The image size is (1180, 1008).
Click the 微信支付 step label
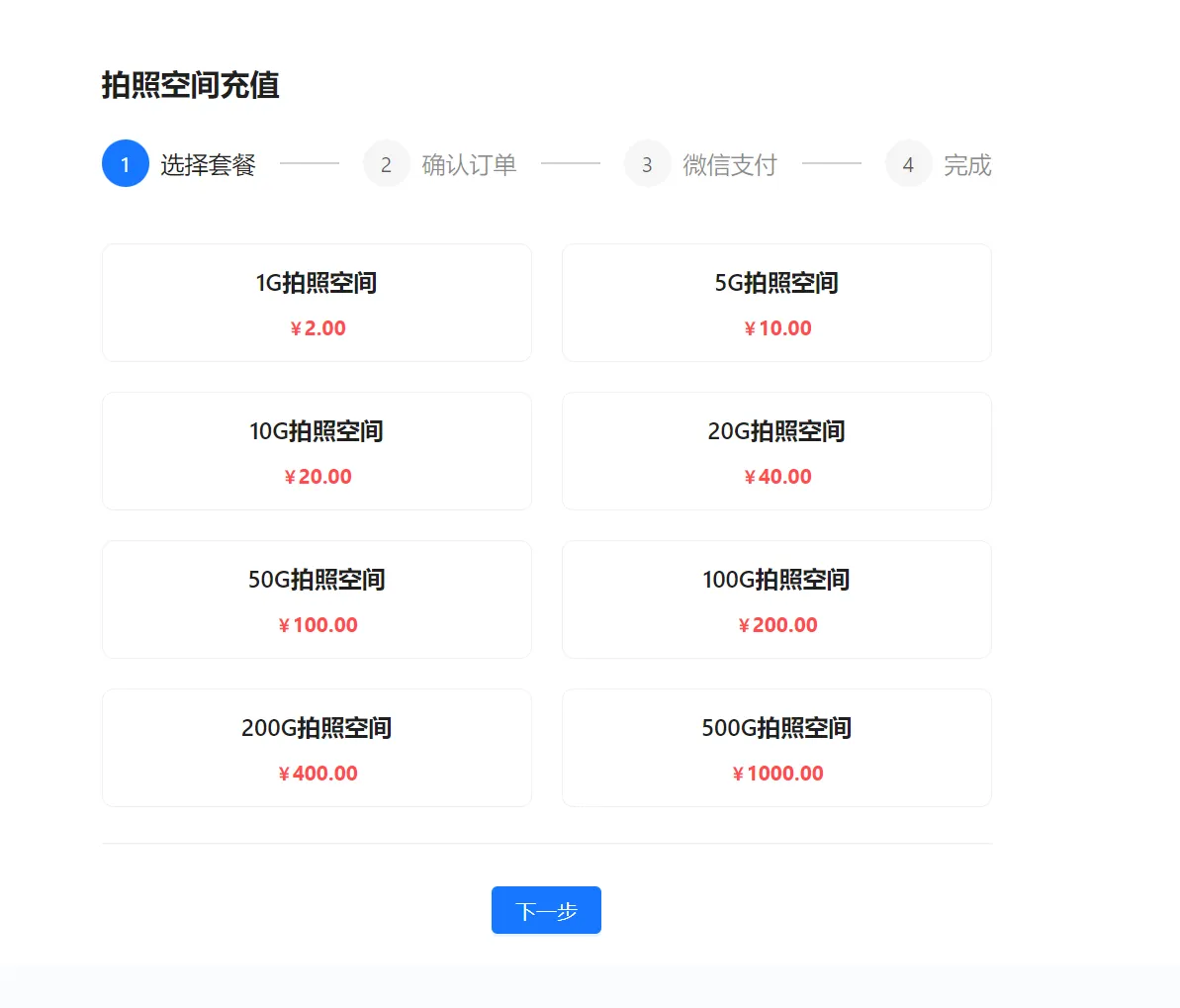[x=730, y=165]
